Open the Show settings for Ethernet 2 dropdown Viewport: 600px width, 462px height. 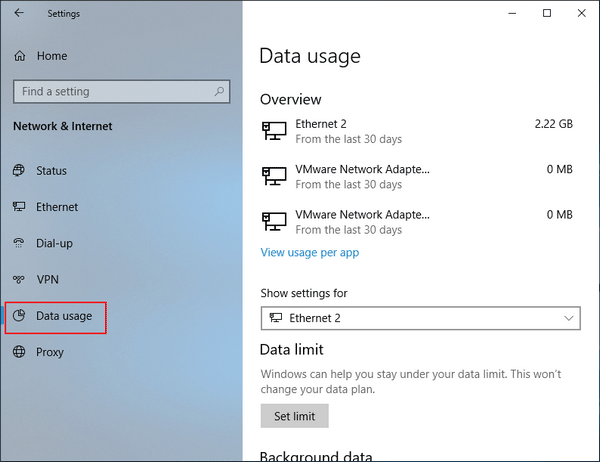click(421, 318)
